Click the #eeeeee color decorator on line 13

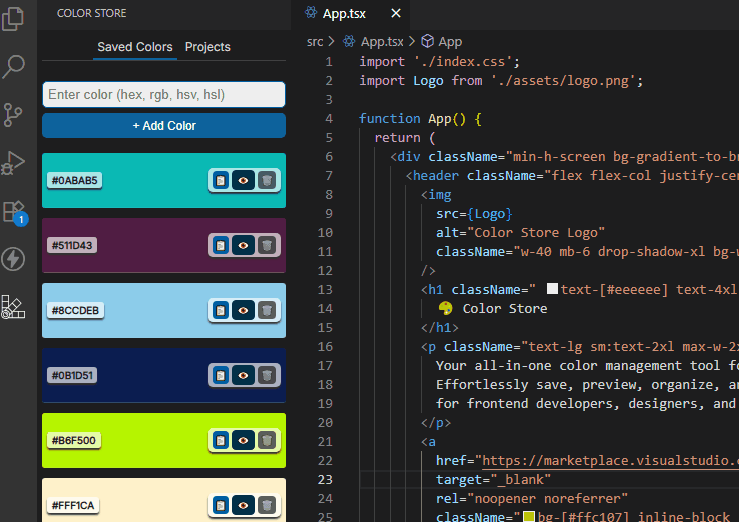pyautogui.click(x=552, y=289)
